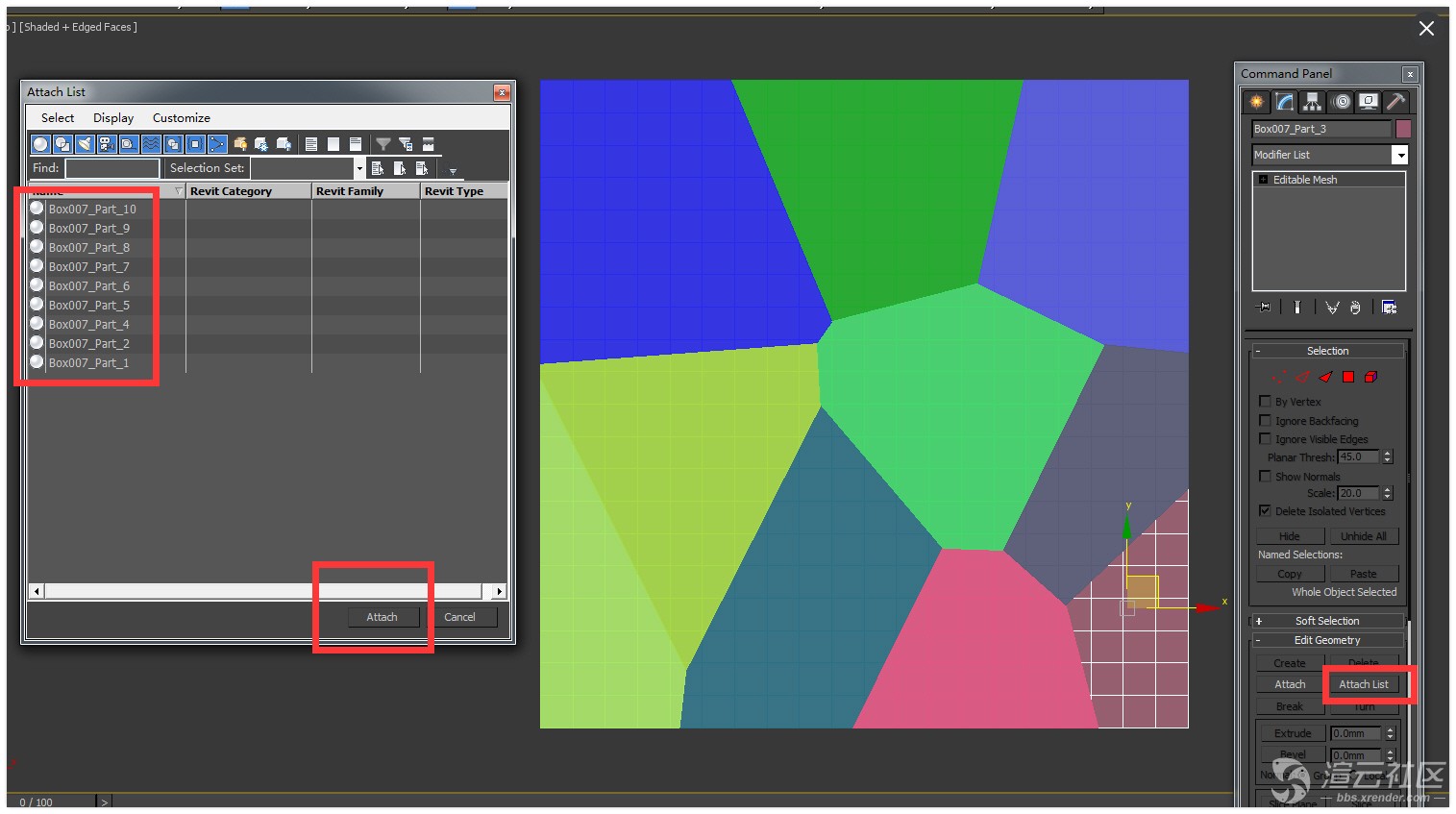Select Box007_Part_5 in the list
The height and width of the screenshot is (814, 1456).
coord(89,305)
